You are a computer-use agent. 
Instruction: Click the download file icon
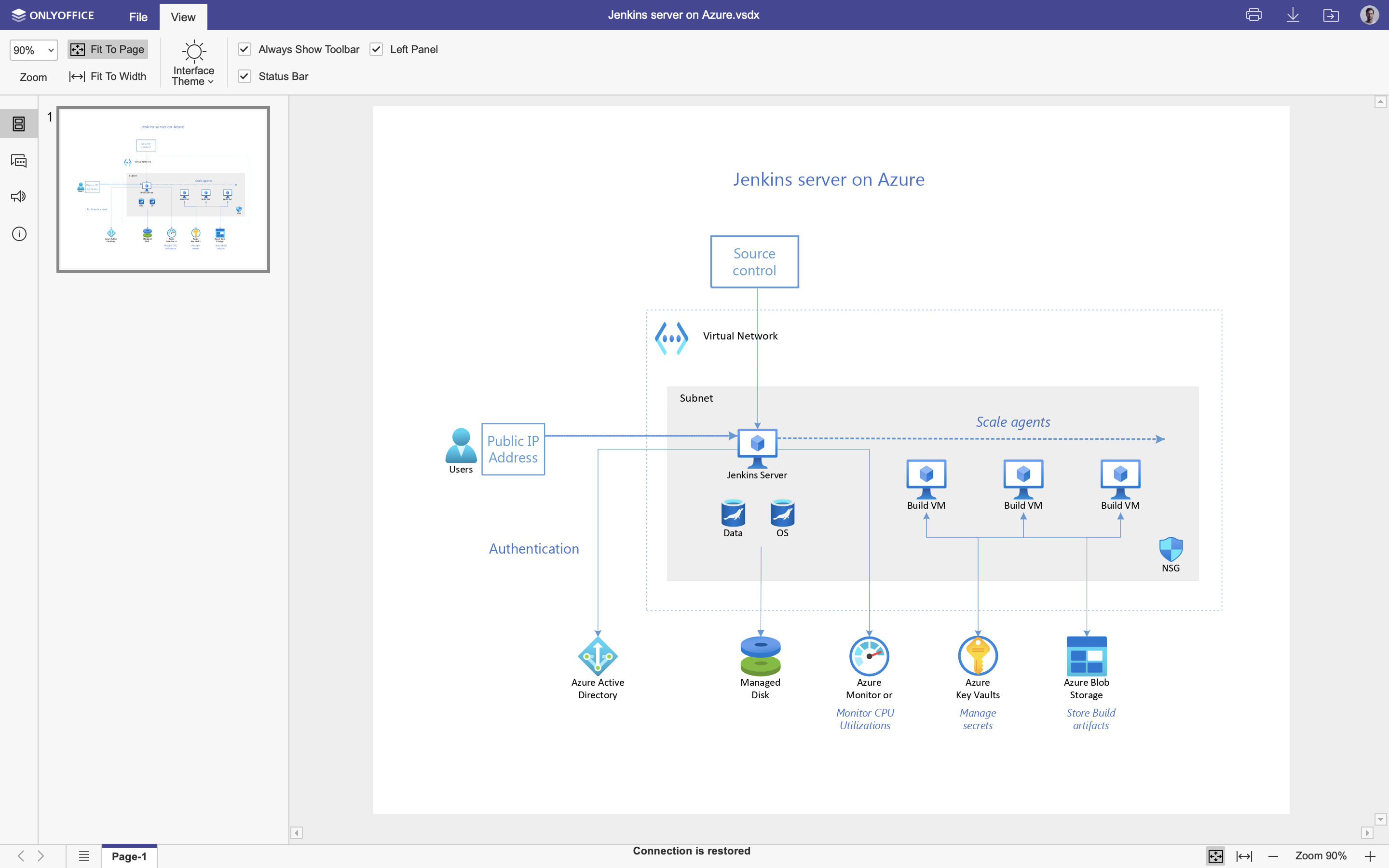1293,15
